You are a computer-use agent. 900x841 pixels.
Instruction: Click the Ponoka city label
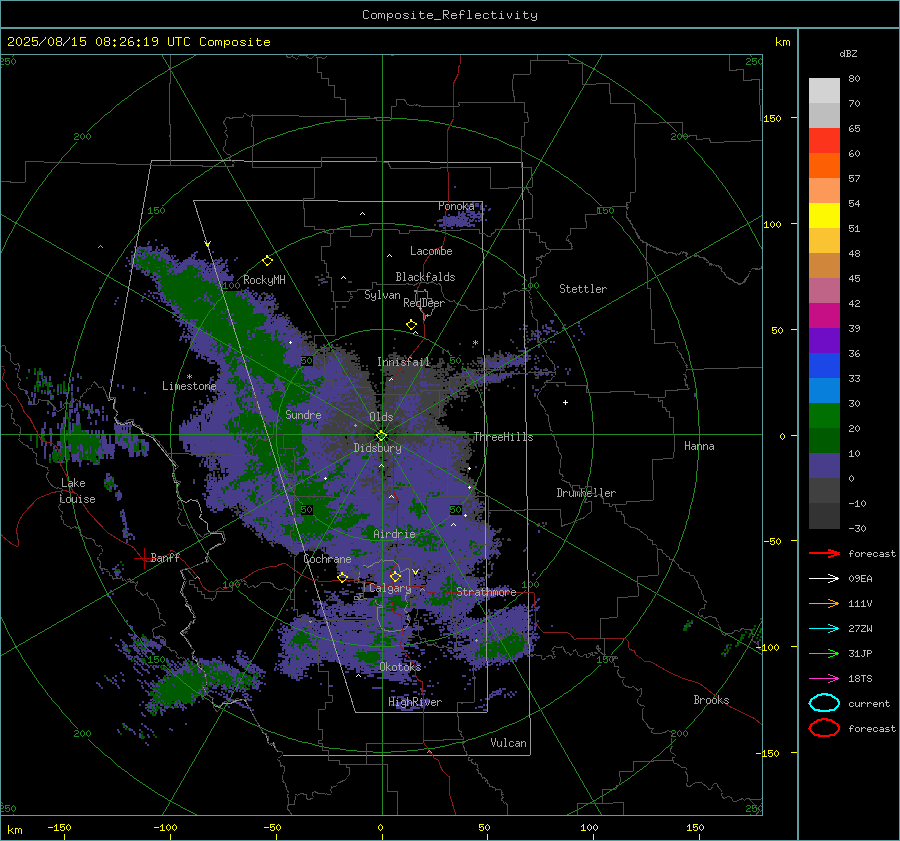pyautogui.click(x=456, y=206)
